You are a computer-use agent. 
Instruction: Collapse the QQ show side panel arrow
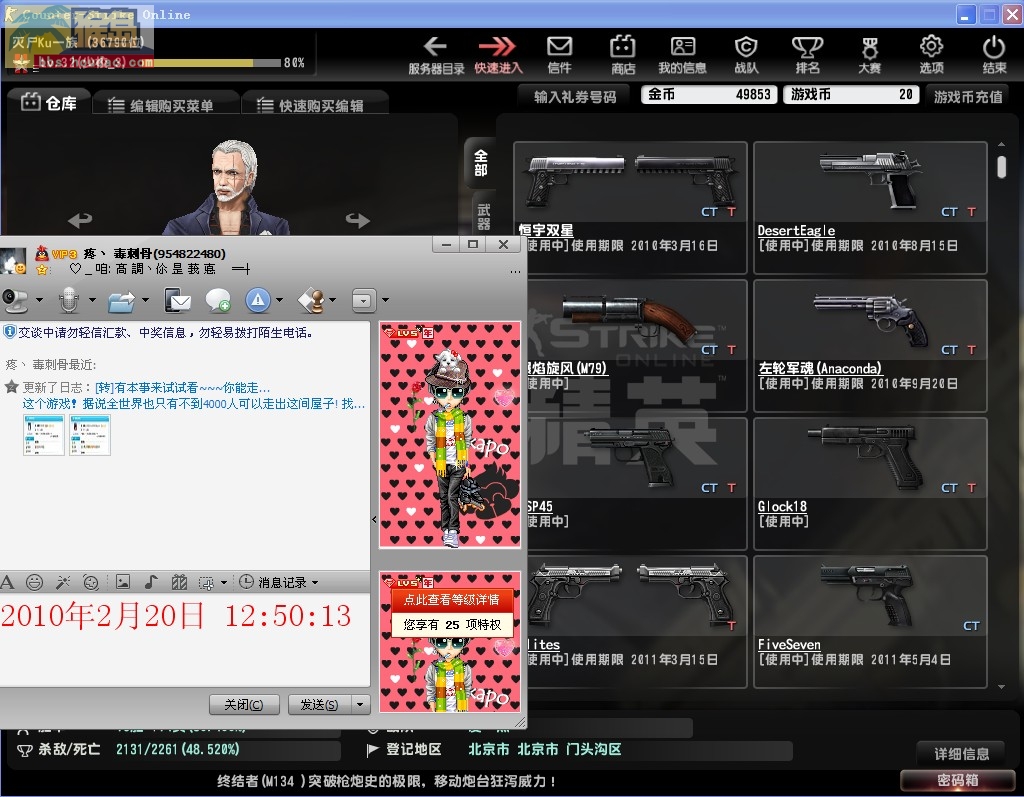click(x=374, y=520)
